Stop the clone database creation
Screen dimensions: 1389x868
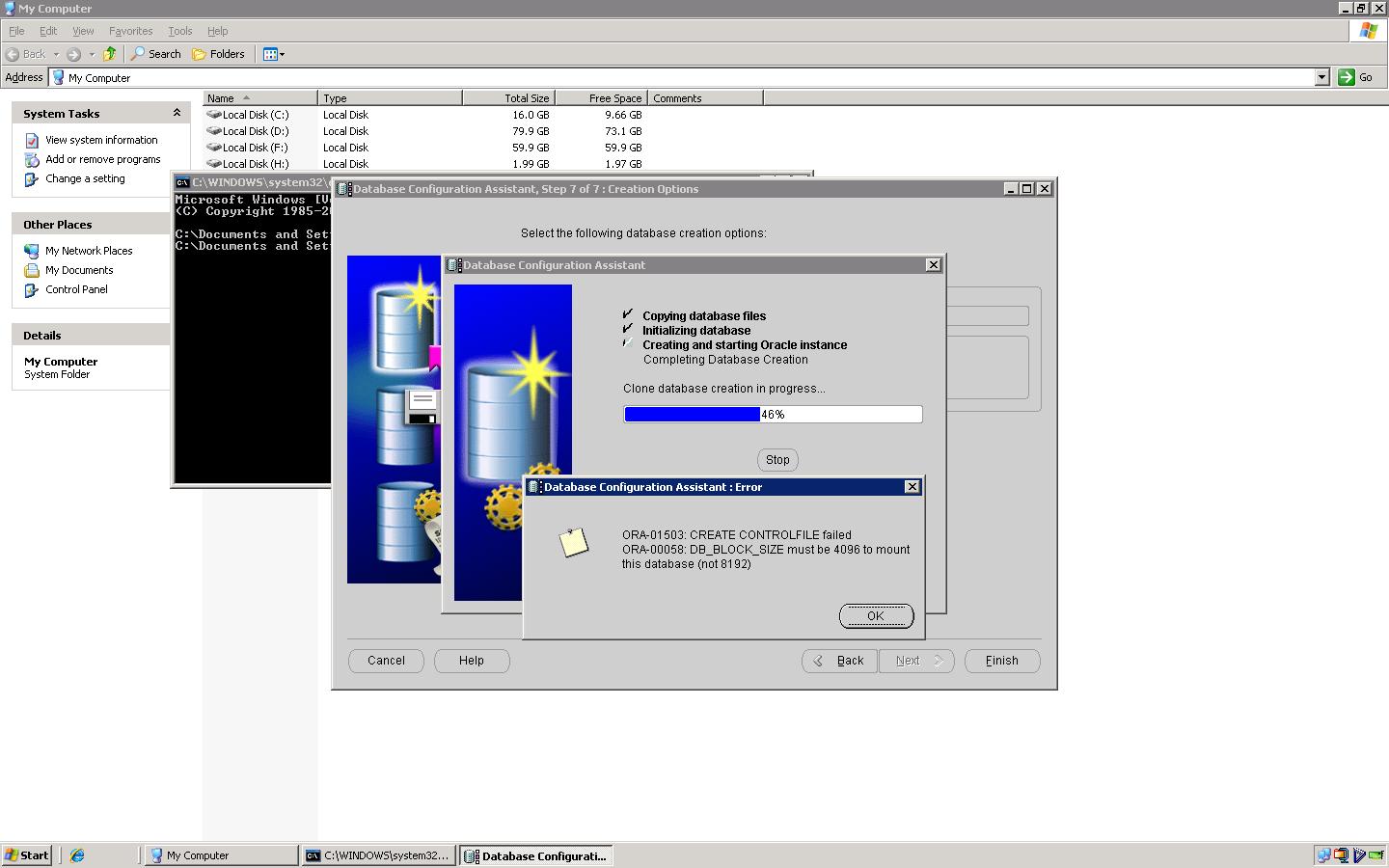point(777,460)
